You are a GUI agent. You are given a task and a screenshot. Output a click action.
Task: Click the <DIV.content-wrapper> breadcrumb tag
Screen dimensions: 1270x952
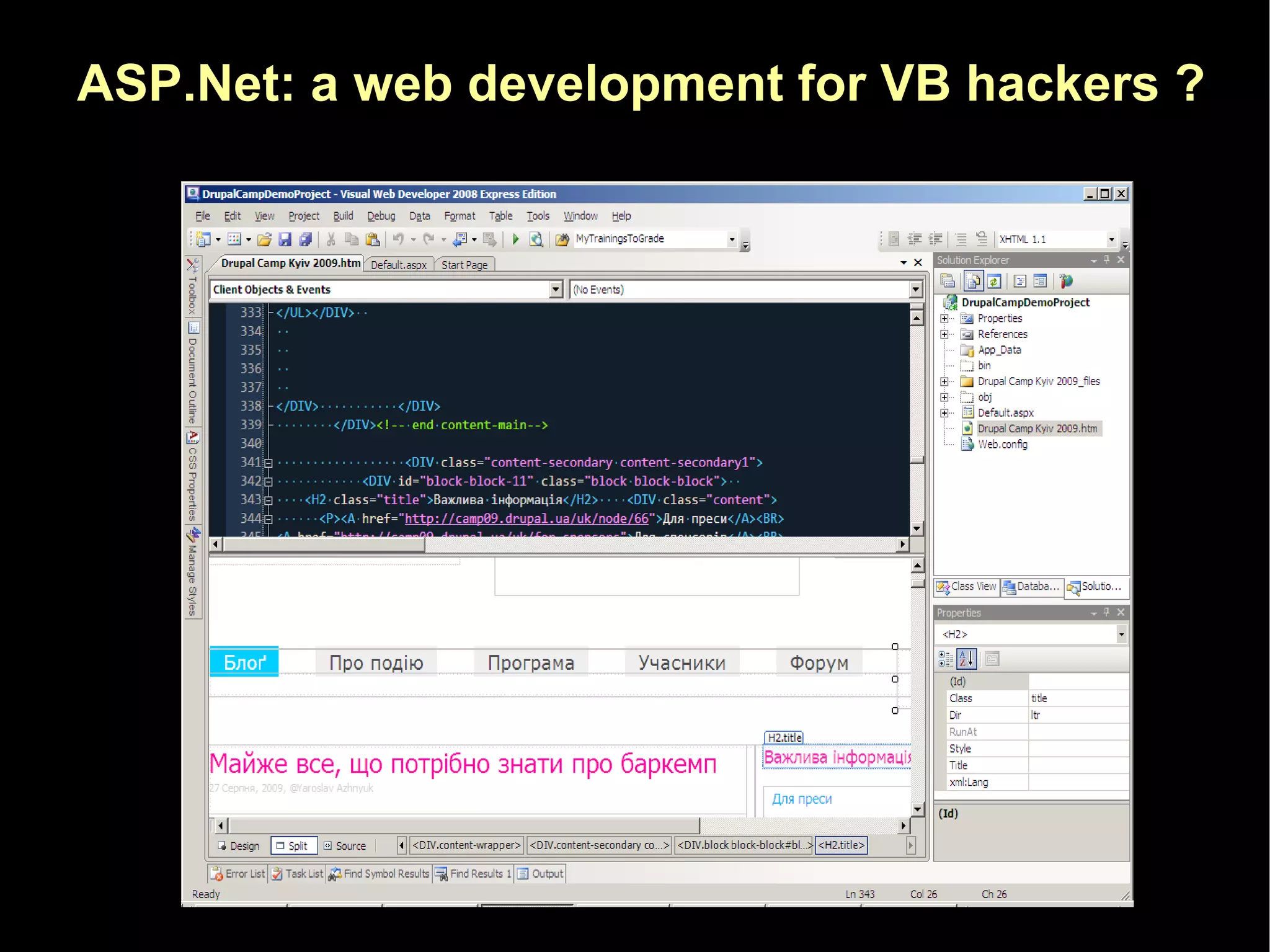tap(467, 845)
